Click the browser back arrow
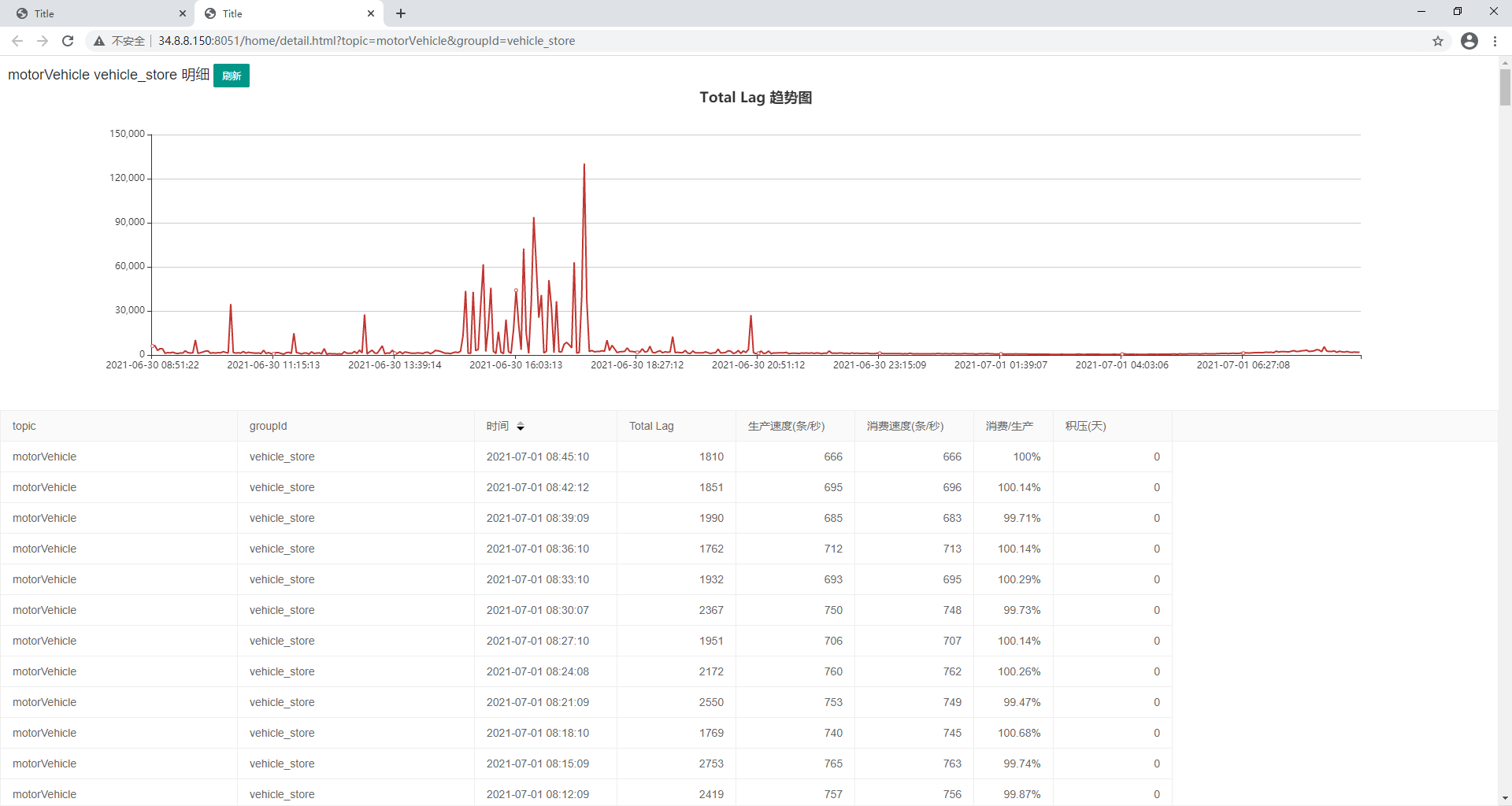The width and height of the screenshot is (1512, 806). (17, 41)
